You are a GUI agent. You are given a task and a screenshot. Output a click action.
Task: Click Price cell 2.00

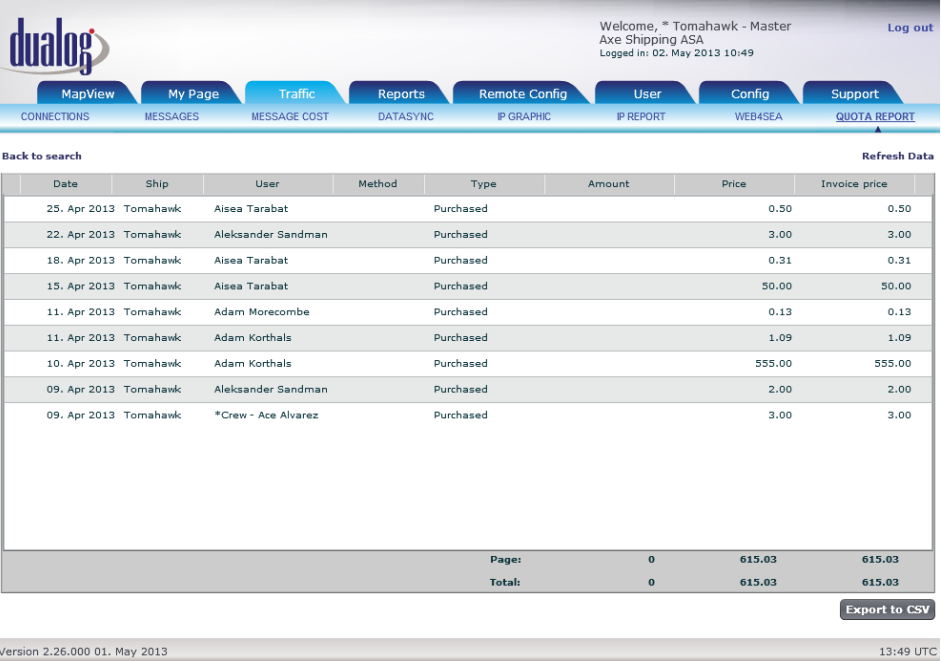point(780,390)
